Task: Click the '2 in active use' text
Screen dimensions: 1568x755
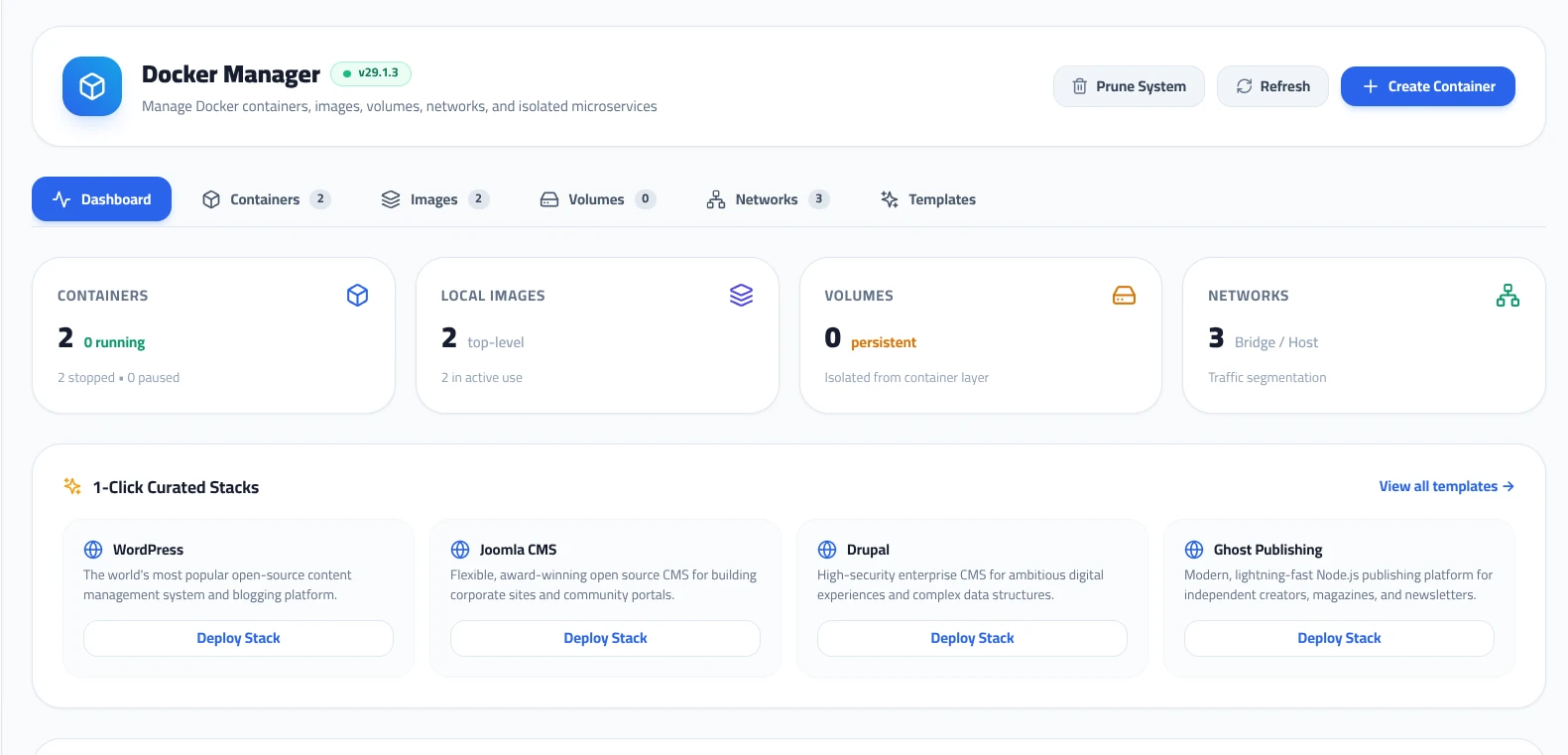Action: pyautogui.click(x=482, y=378)
